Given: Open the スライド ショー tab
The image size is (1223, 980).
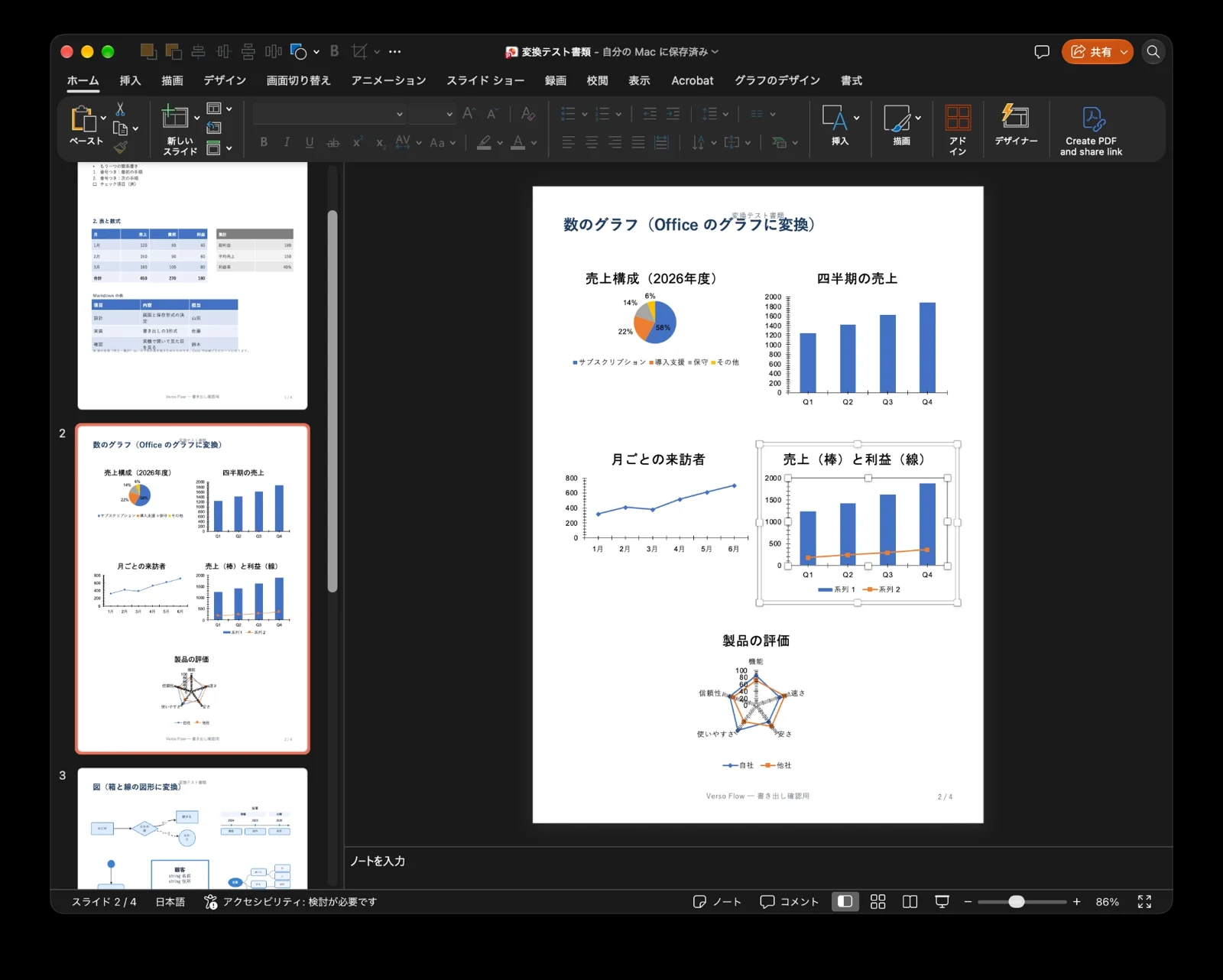Looking at the screenshot, I should (x=485, y=80).
